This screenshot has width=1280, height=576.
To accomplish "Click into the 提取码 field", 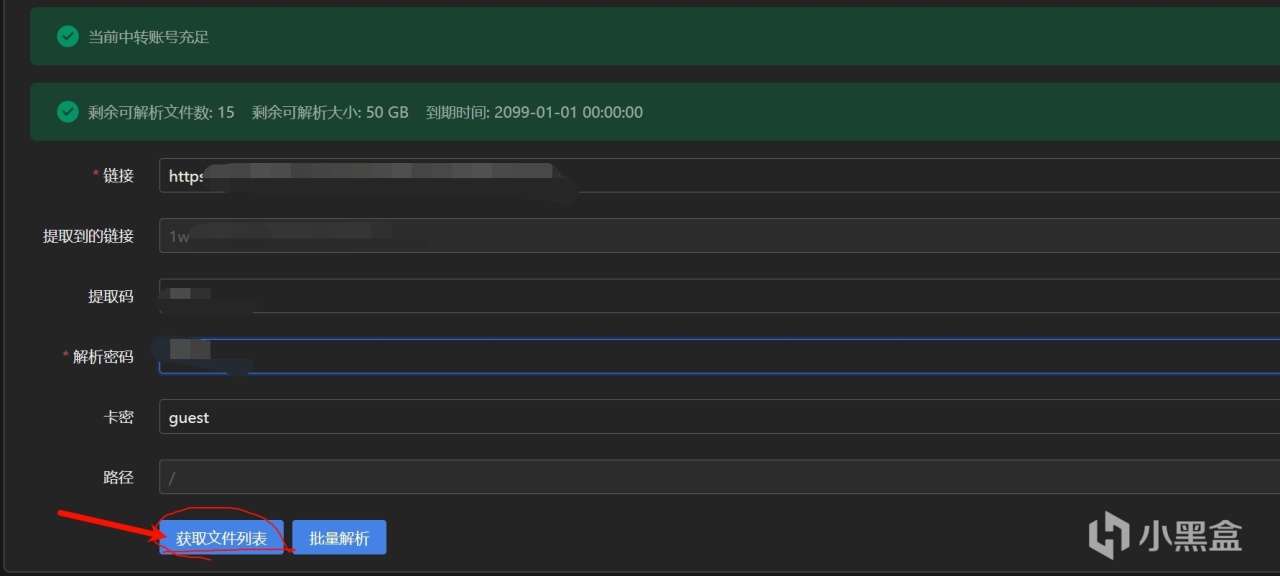I will [719, 296].
